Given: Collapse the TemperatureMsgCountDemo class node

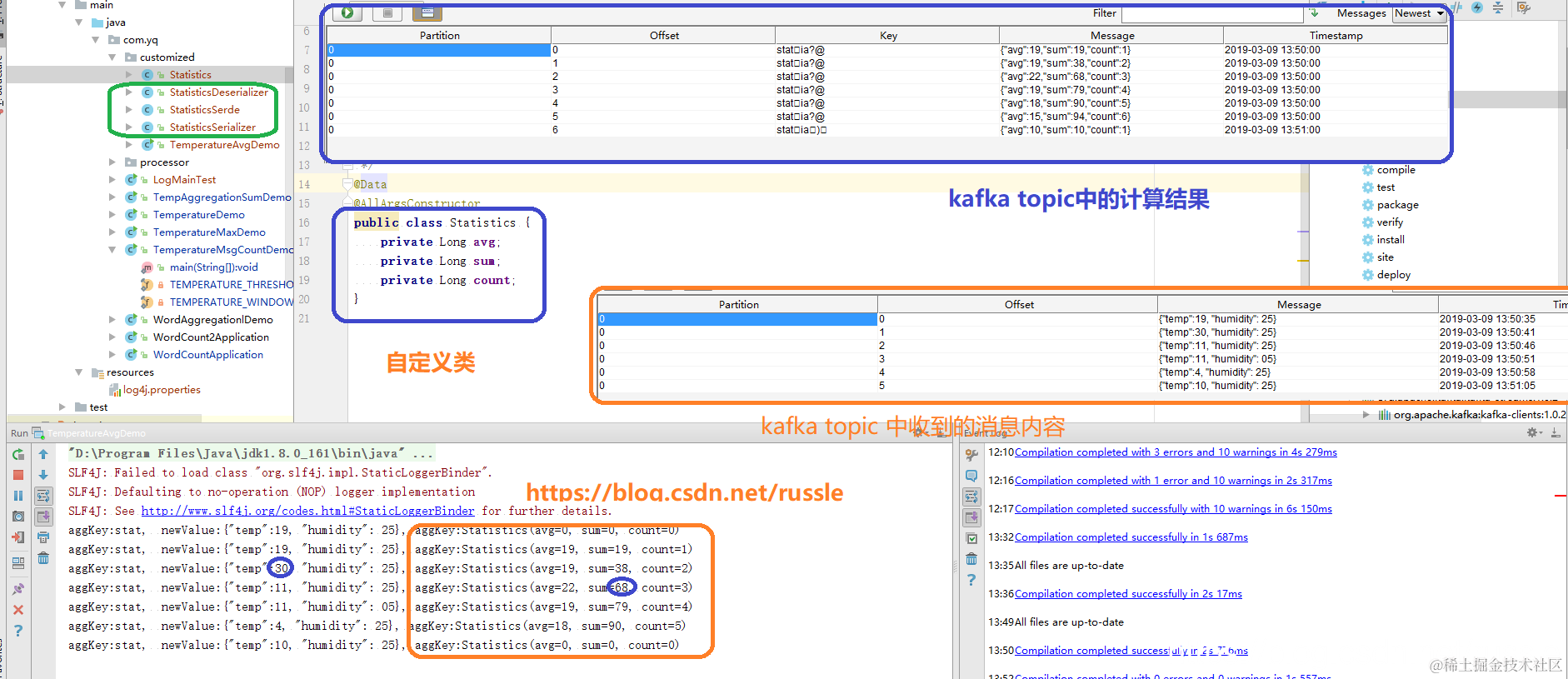Looking at the screenshot, I should (112, 250).
